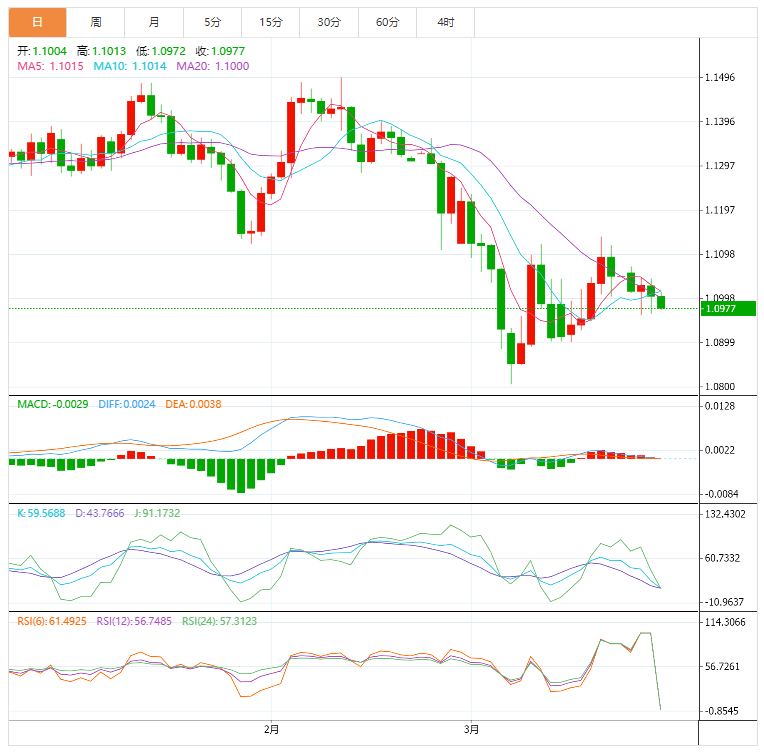Image resolution: width=764 pixels, height=752 pixels.
Task: Open the 5分 timeframe tab
Action: click(212, 22)
